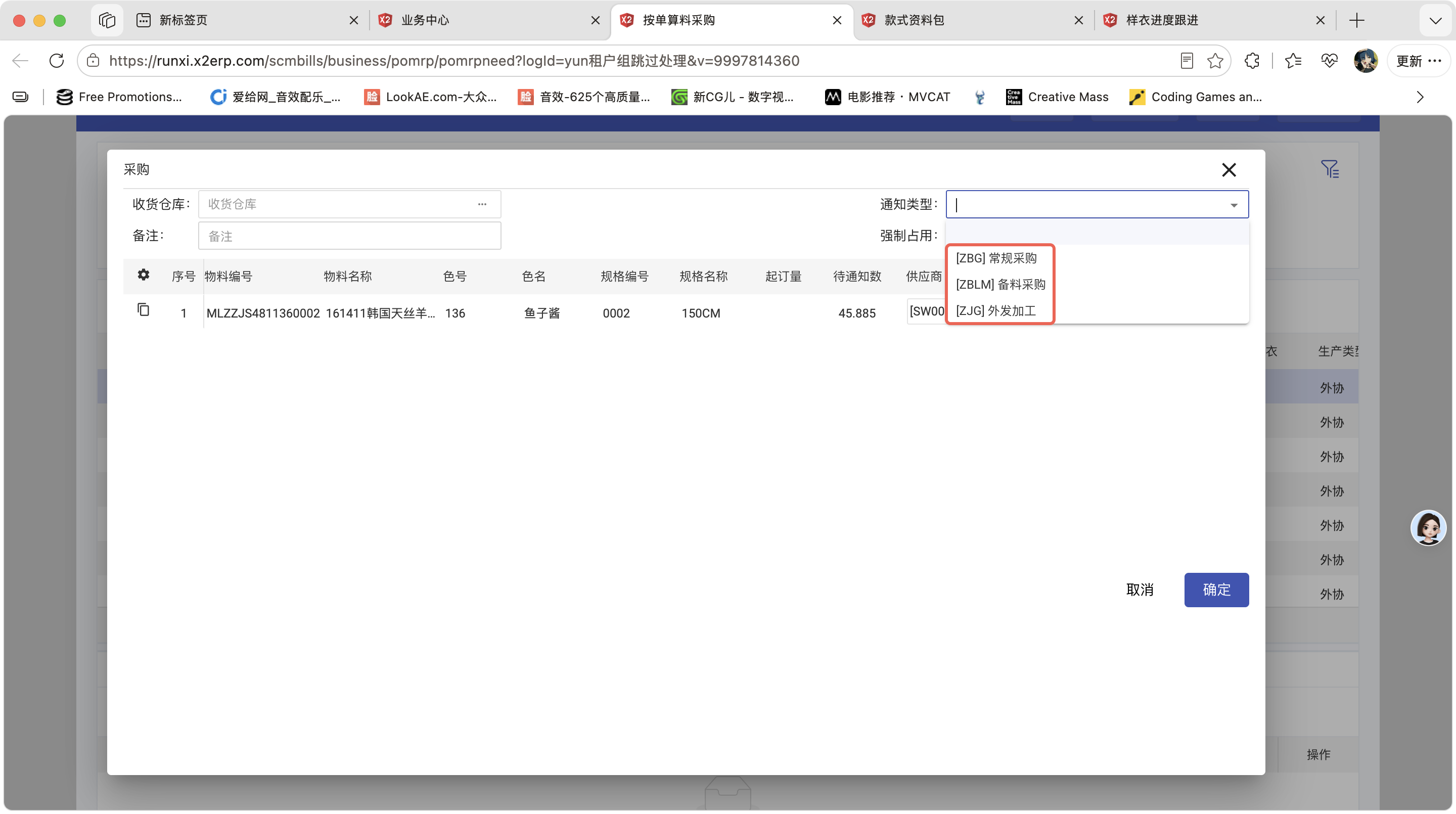This screenshot has width=1456, height=814.
Task: Open the Creative Mass bookmark
Action: 1057,97
